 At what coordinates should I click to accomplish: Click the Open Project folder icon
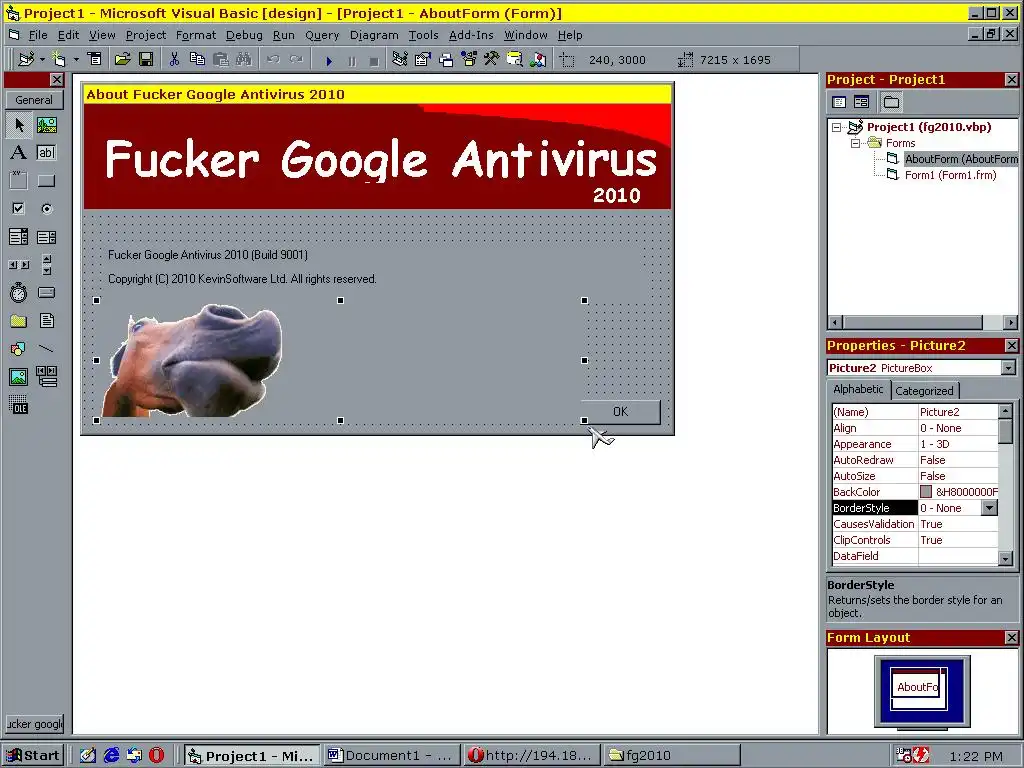(x=122, y=59)
